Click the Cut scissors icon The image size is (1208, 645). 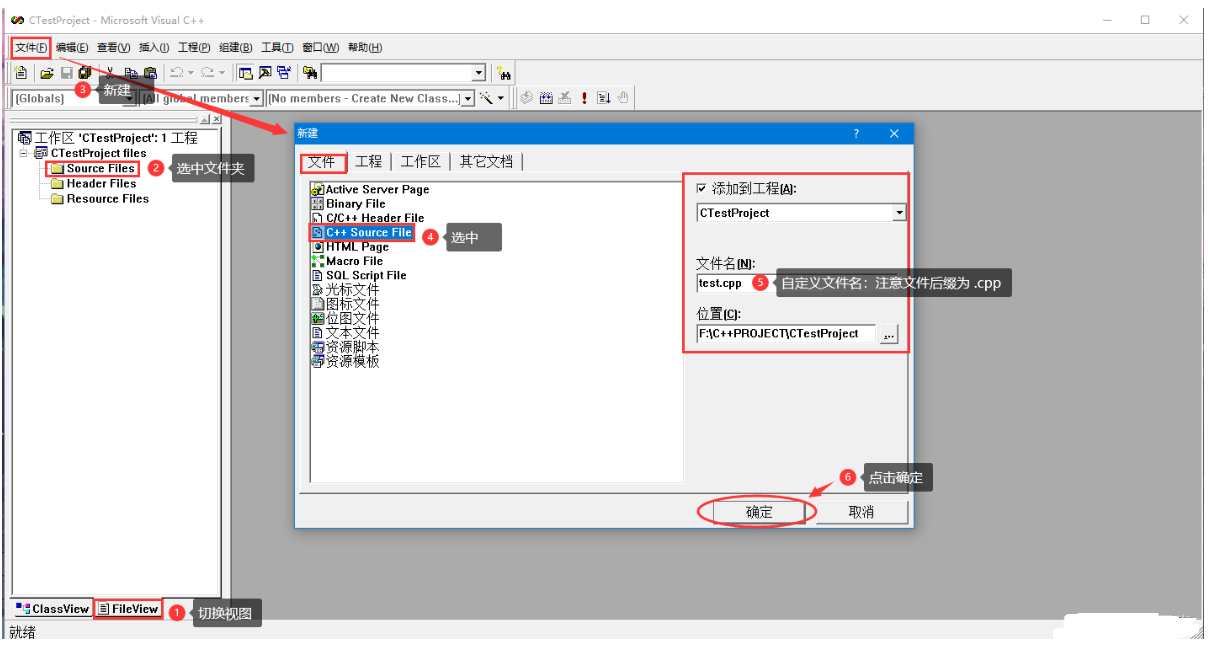click(110, 72)
